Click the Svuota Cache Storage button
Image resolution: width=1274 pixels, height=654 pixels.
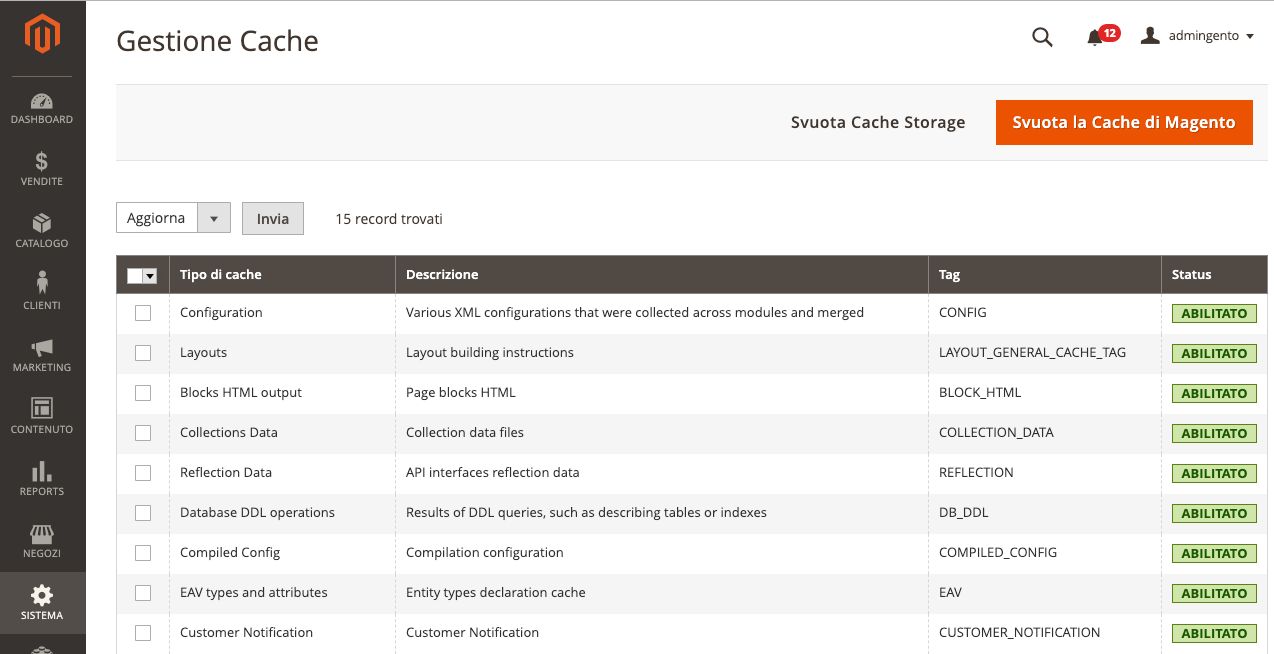[x=878, y=122]
